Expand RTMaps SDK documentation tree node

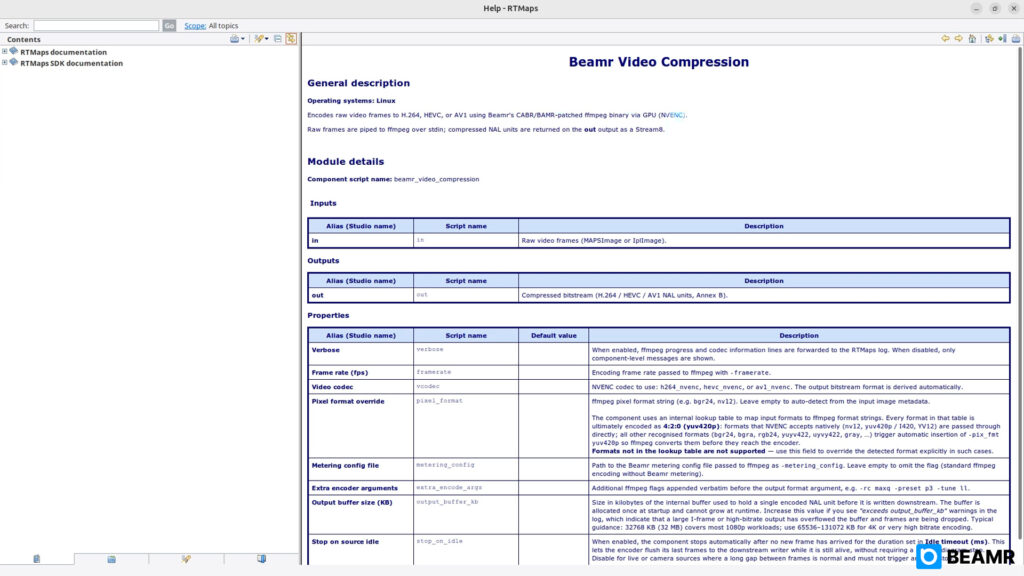(x=5, y=63)
